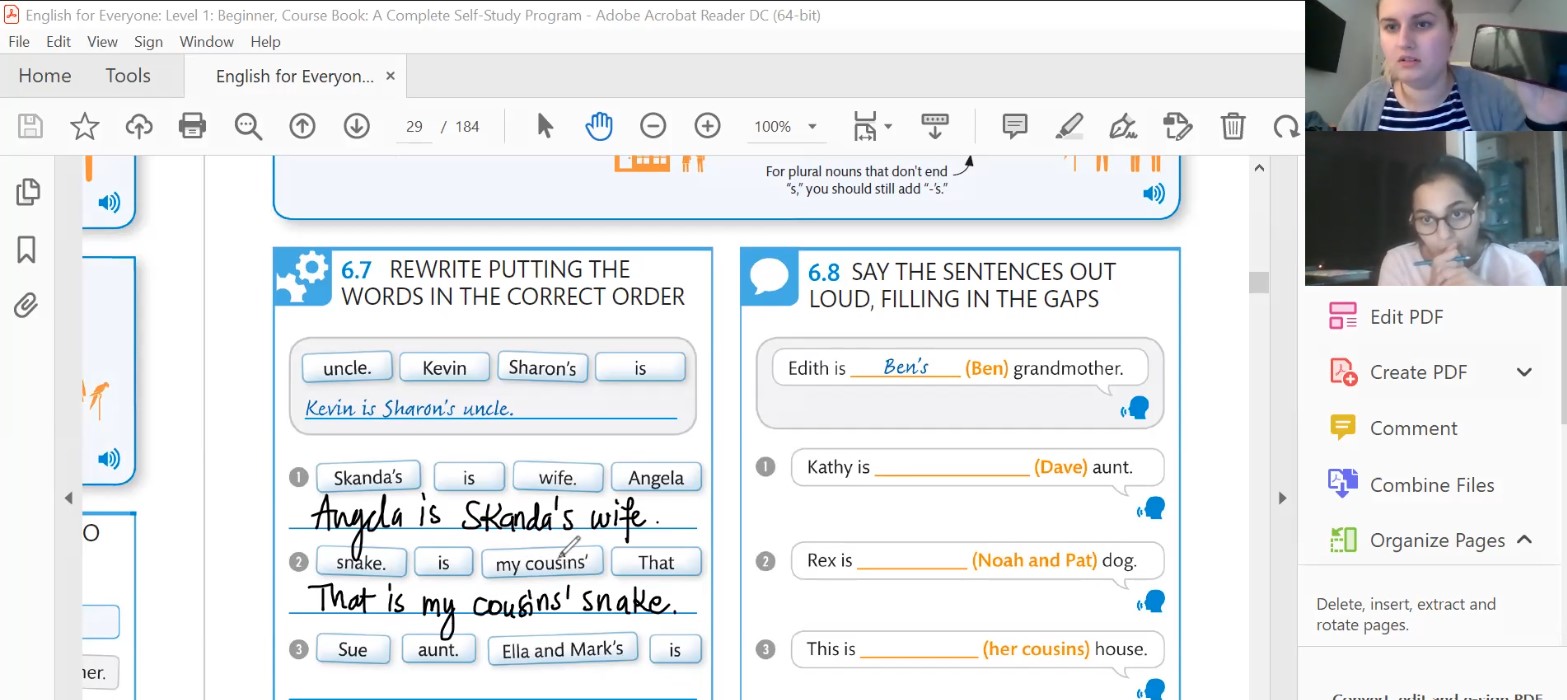Screen dimensions: 1567x700
Task: Open the Window menu
Action: 206,42
